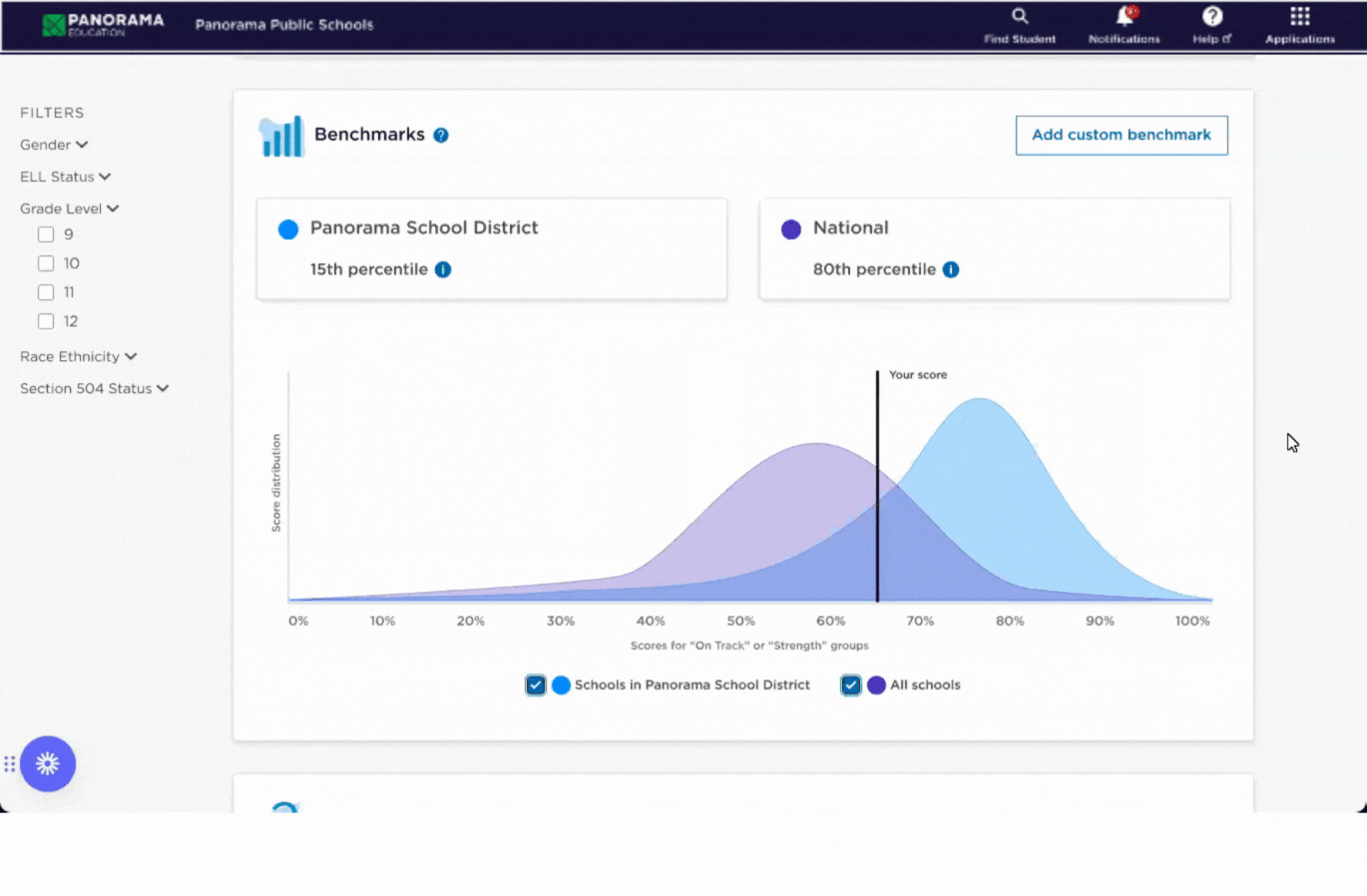Click the Help question mark icon
The width and height of the screenshot is (1367, 896).
(x=1211, y=17)
